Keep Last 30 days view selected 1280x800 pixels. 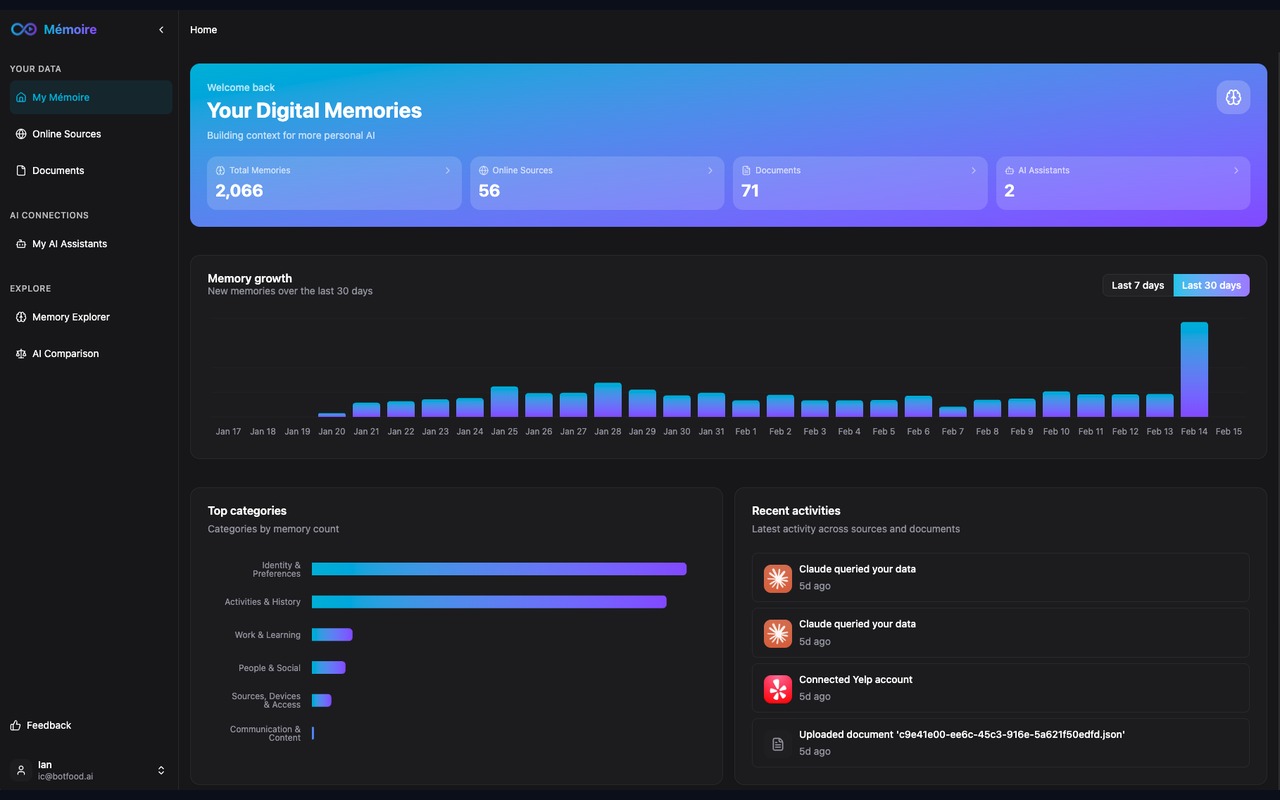[1211, 285]
